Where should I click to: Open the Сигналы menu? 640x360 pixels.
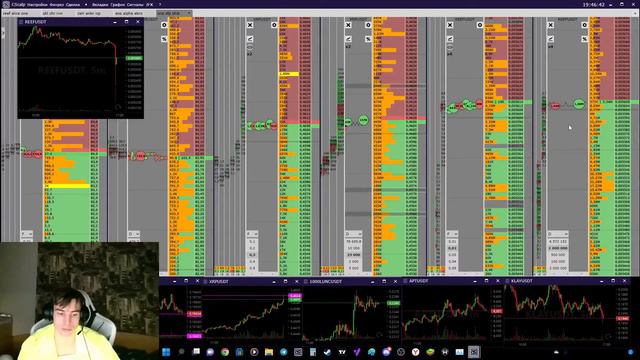tap(135, 4)
